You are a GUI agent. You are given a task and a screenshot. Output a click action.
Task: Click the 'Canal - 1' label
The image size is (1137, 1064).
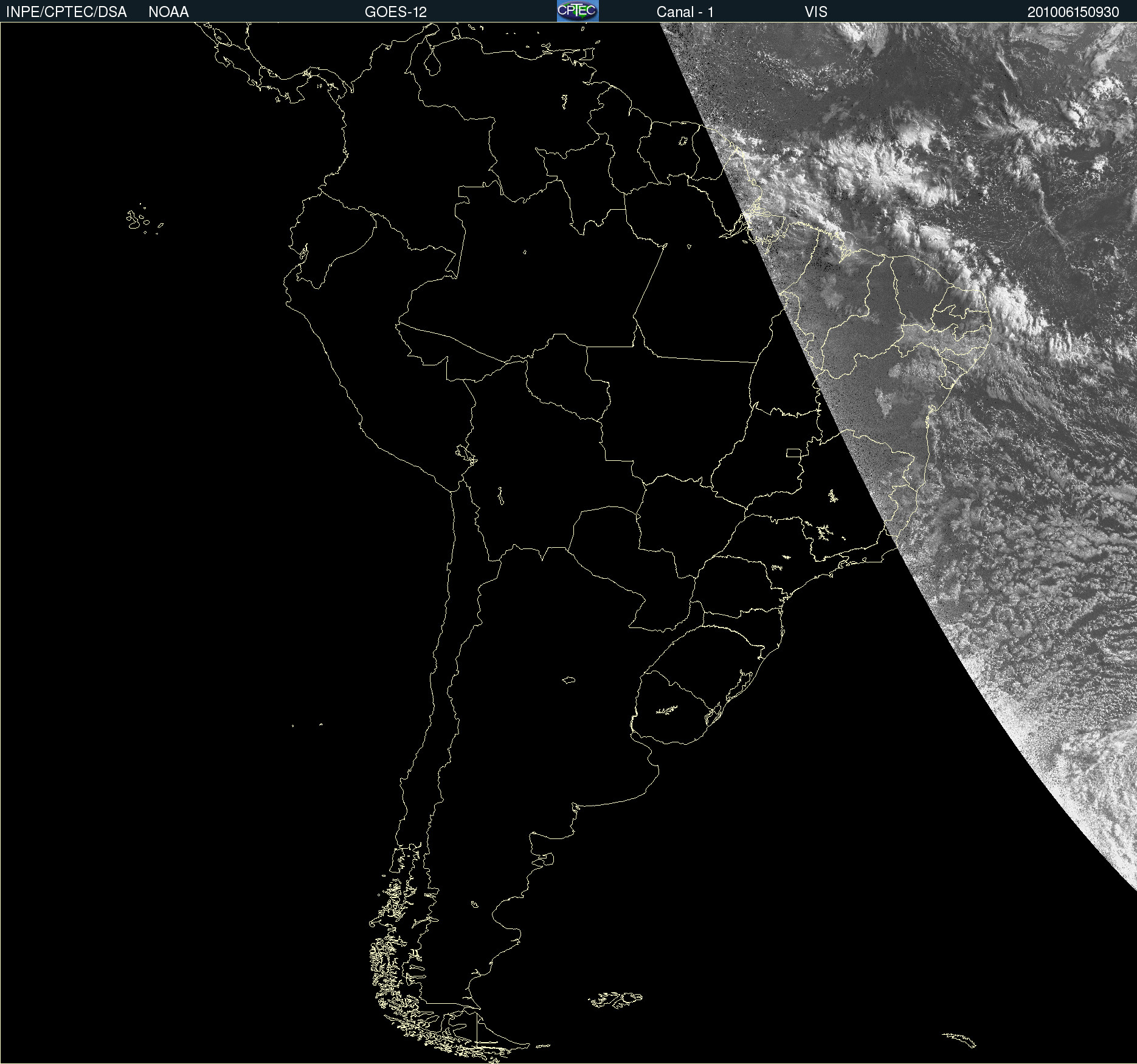[x=685, y=12]
